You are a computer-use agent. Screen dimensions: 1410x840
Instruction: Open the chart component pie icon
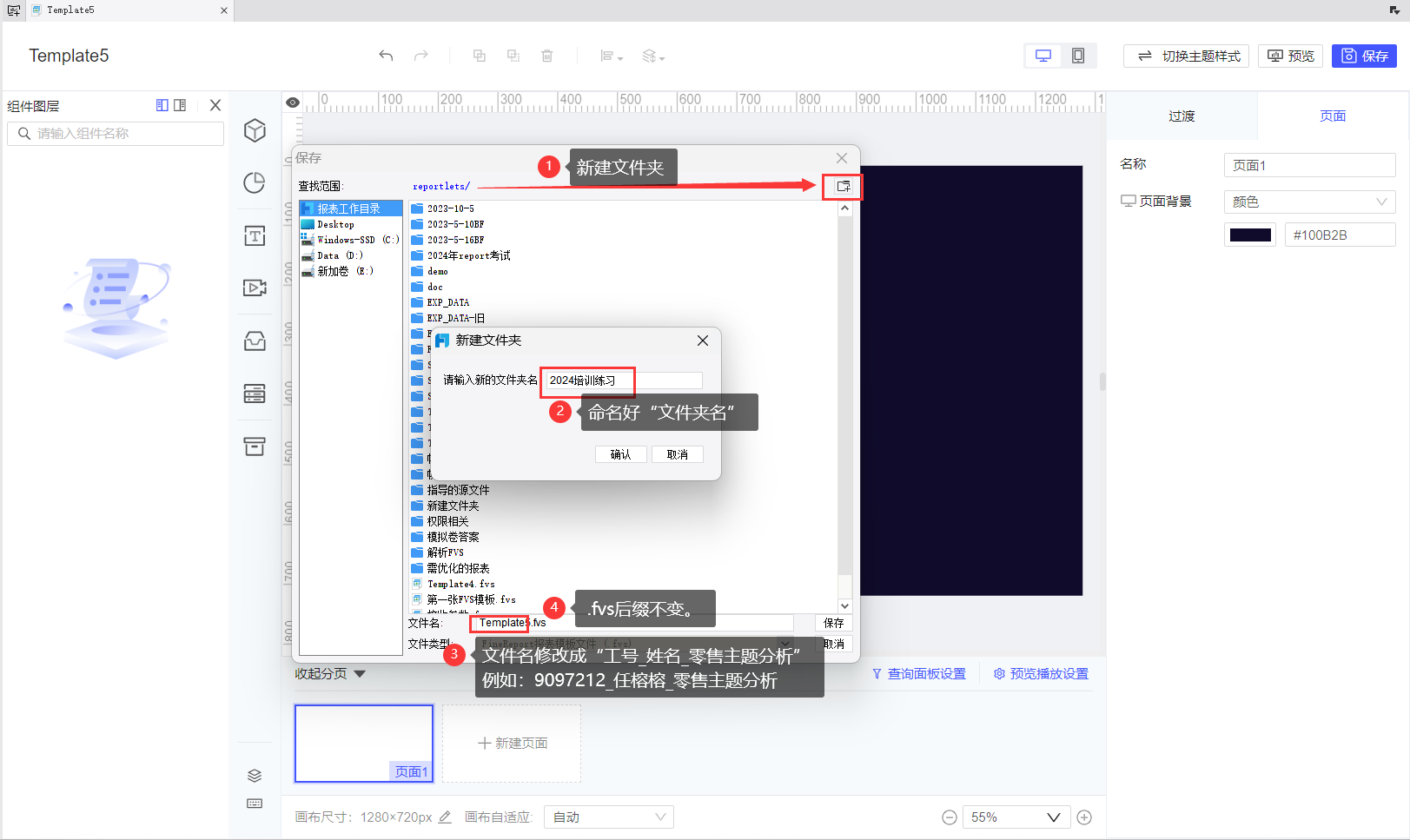(255, 183)
